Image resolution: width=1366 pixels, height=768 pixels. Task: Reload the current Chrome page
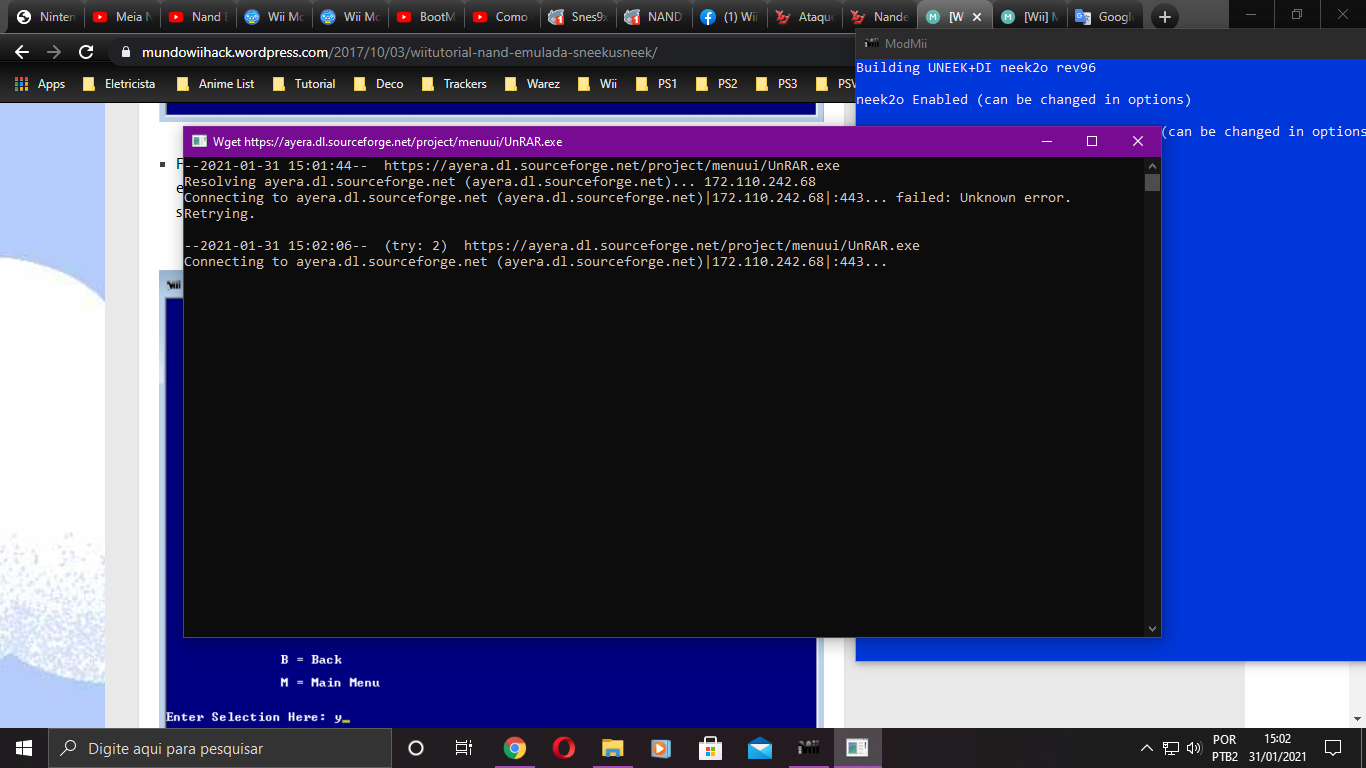tap(86, 52)
